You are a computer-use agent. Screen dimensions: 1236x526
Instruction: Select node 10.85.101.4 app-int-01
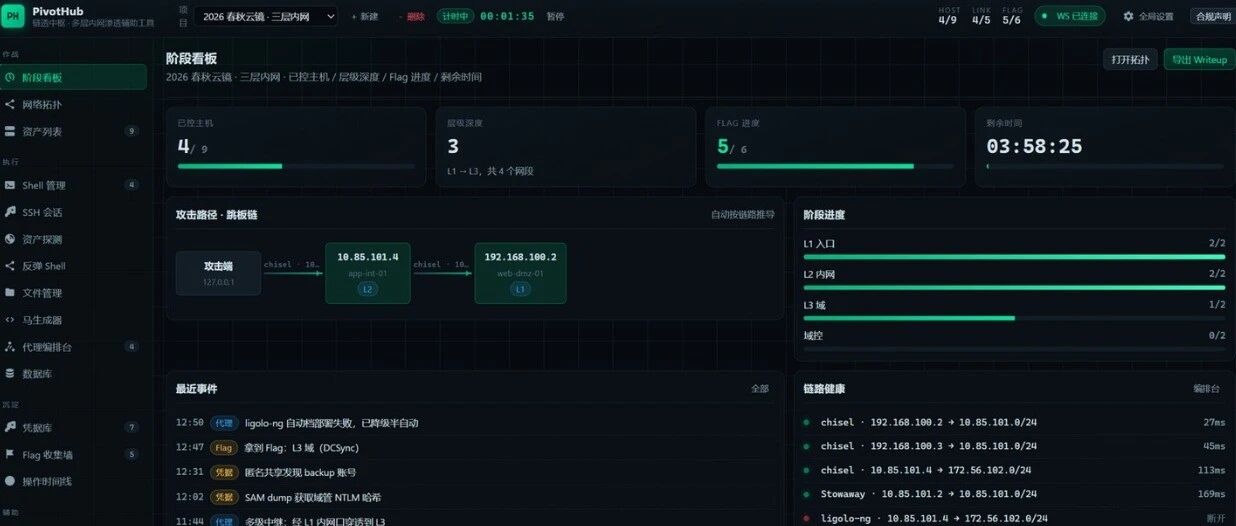pos(368,273)
